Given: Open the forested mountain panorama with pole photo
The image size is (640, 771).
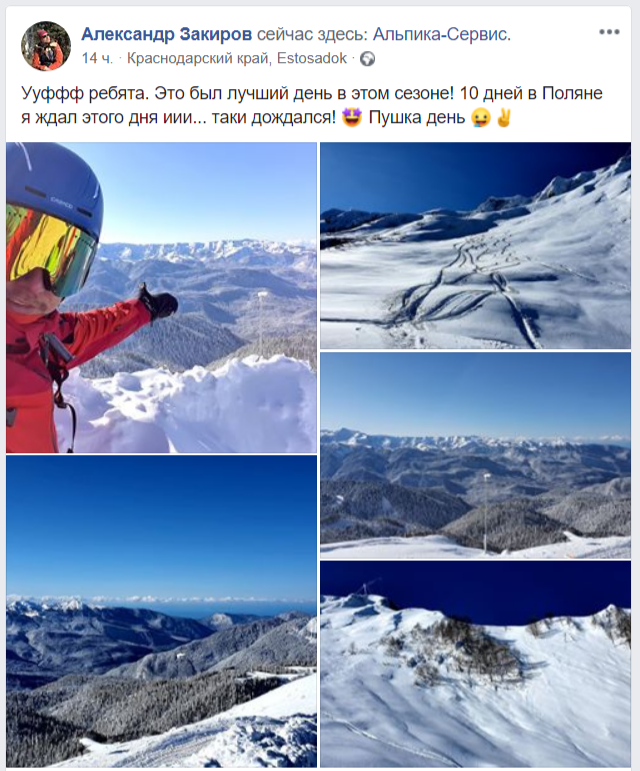Looking at the screenshot, I should (x=475, y=455).
